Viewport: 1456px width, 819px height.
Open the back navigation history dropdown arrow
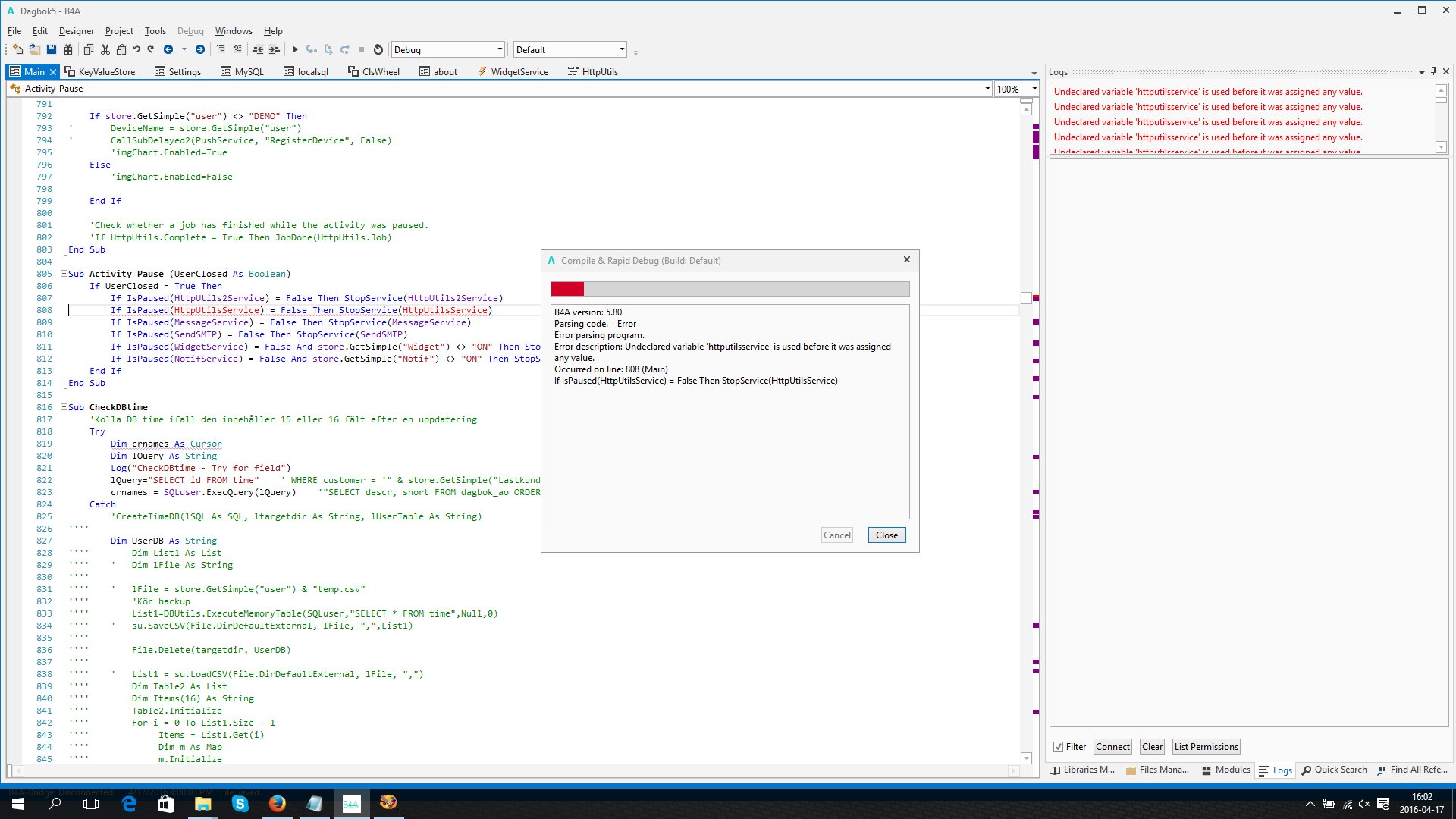184,49
